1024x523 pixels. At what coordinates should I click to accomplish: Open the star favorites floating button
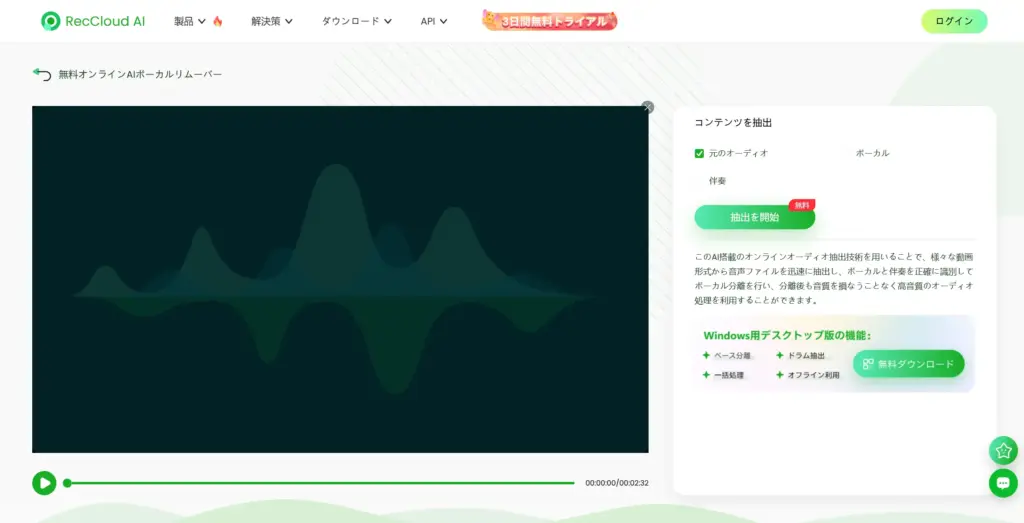tap(1003, 450)
